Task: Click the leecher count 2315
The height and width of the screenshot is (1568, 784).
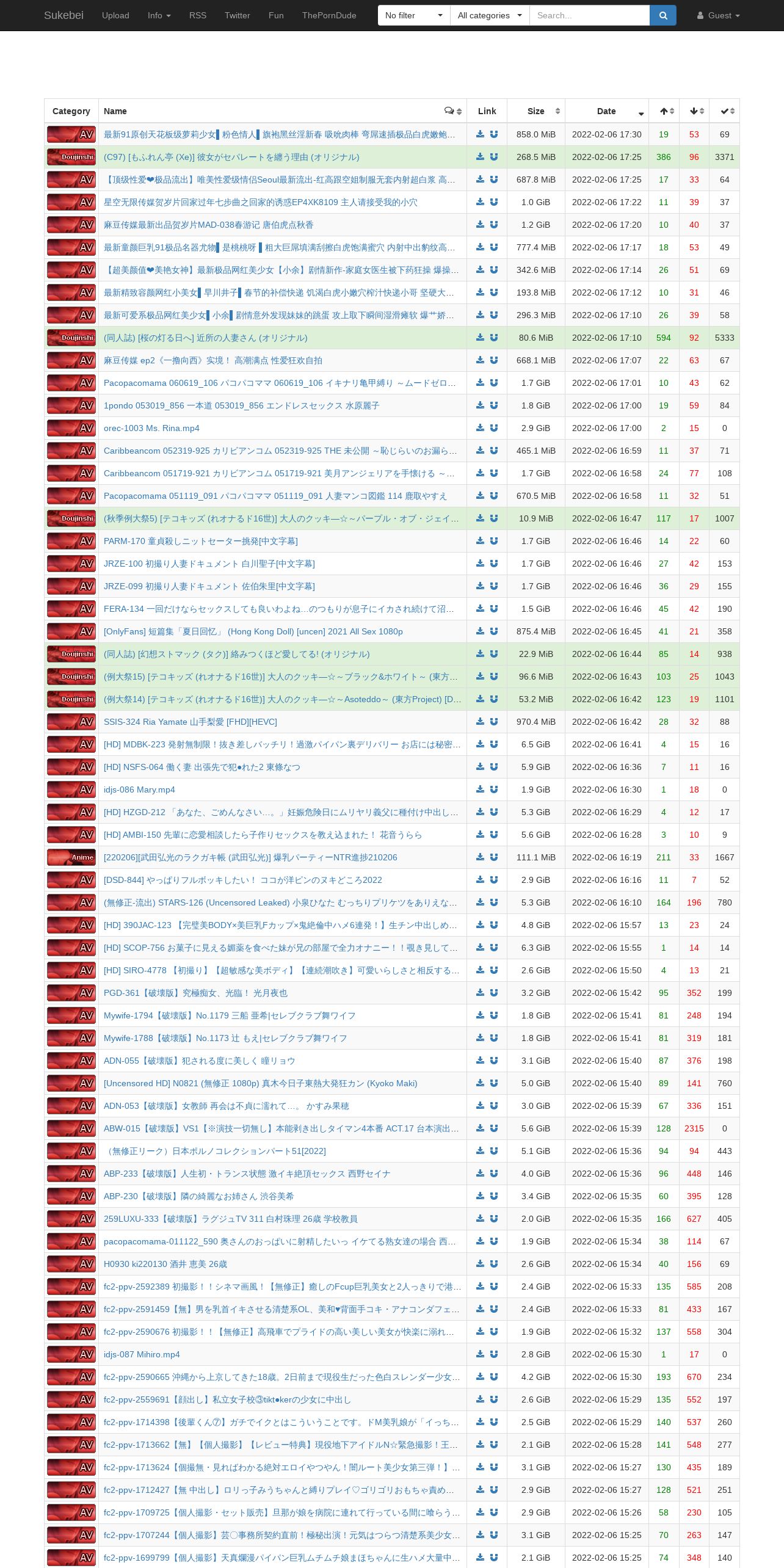Action: [694, 1128]
